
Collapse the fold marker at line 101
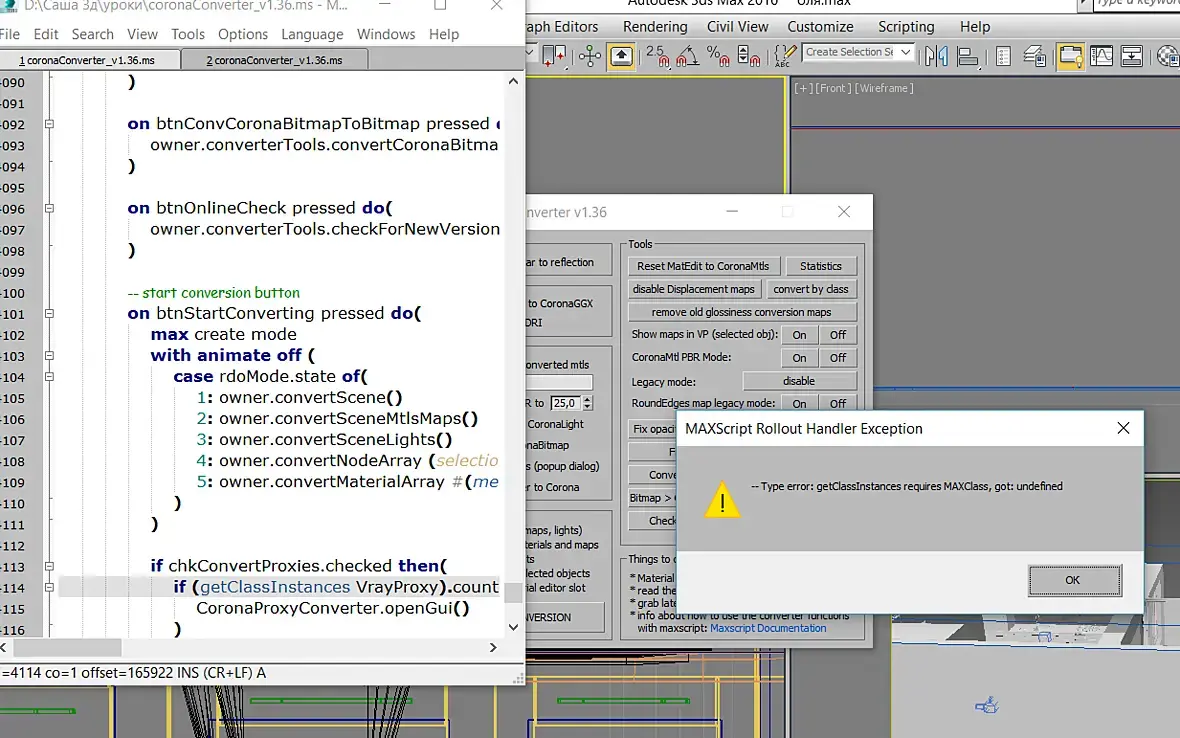pos(49,314)
